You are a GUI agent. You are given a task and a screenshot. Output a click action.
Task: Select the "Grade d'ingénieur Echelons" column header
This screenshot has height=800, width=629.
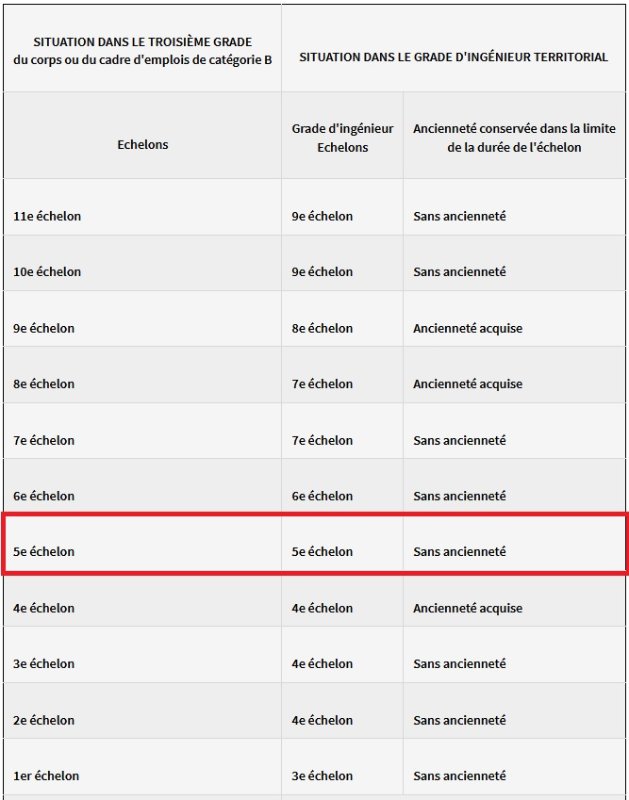pos(342,138)
